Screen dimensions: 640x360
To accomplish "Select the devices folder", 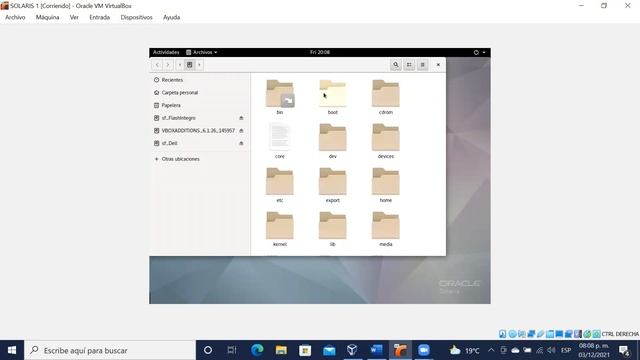I will 386,141.
